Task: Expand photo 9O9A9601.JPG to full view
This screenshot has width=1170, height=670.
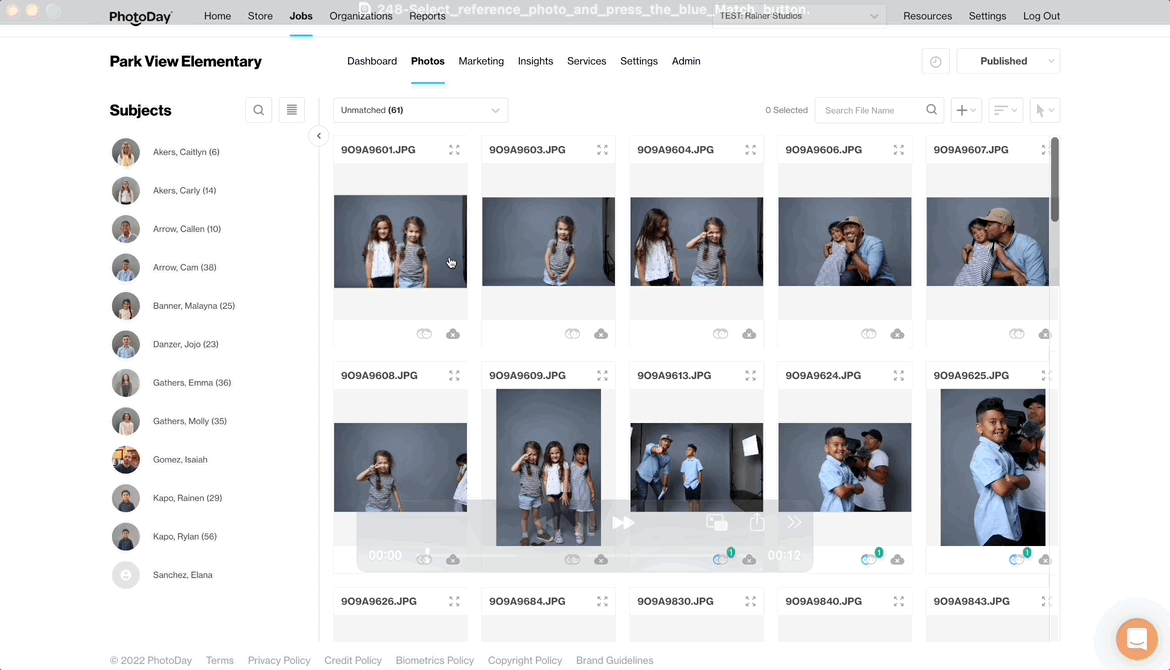Action: [x=454, y=150]
